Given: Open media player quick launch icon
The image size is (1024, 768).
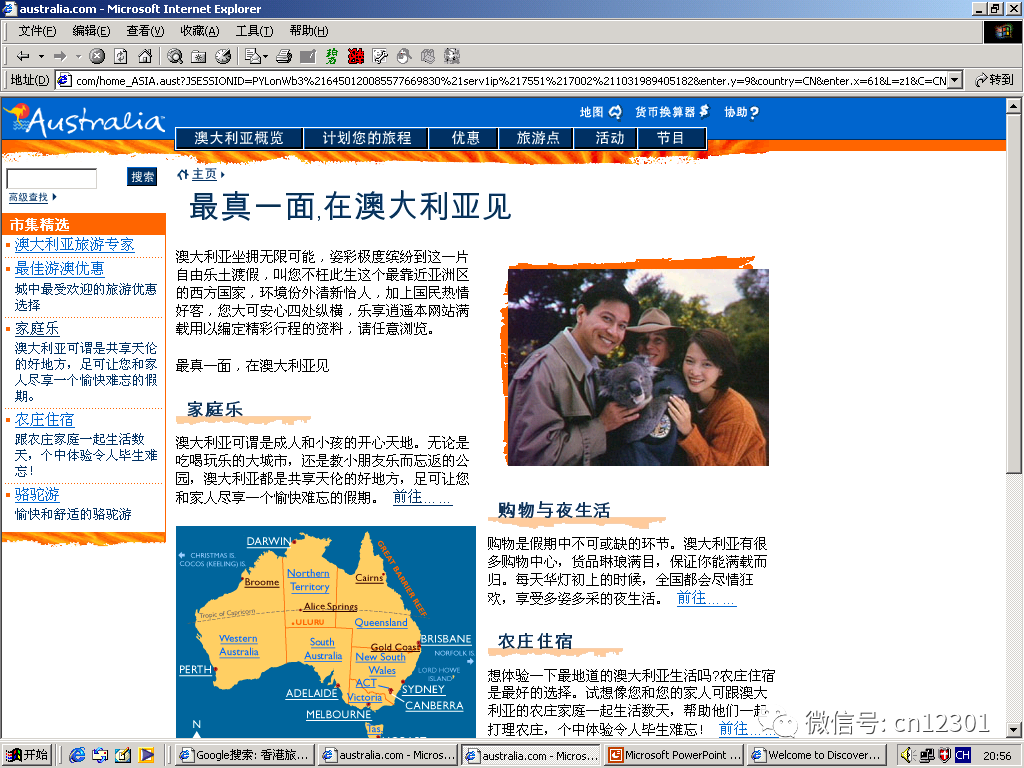Looking at the screenshot, I should pyautogui.click(x=146, y=755).
